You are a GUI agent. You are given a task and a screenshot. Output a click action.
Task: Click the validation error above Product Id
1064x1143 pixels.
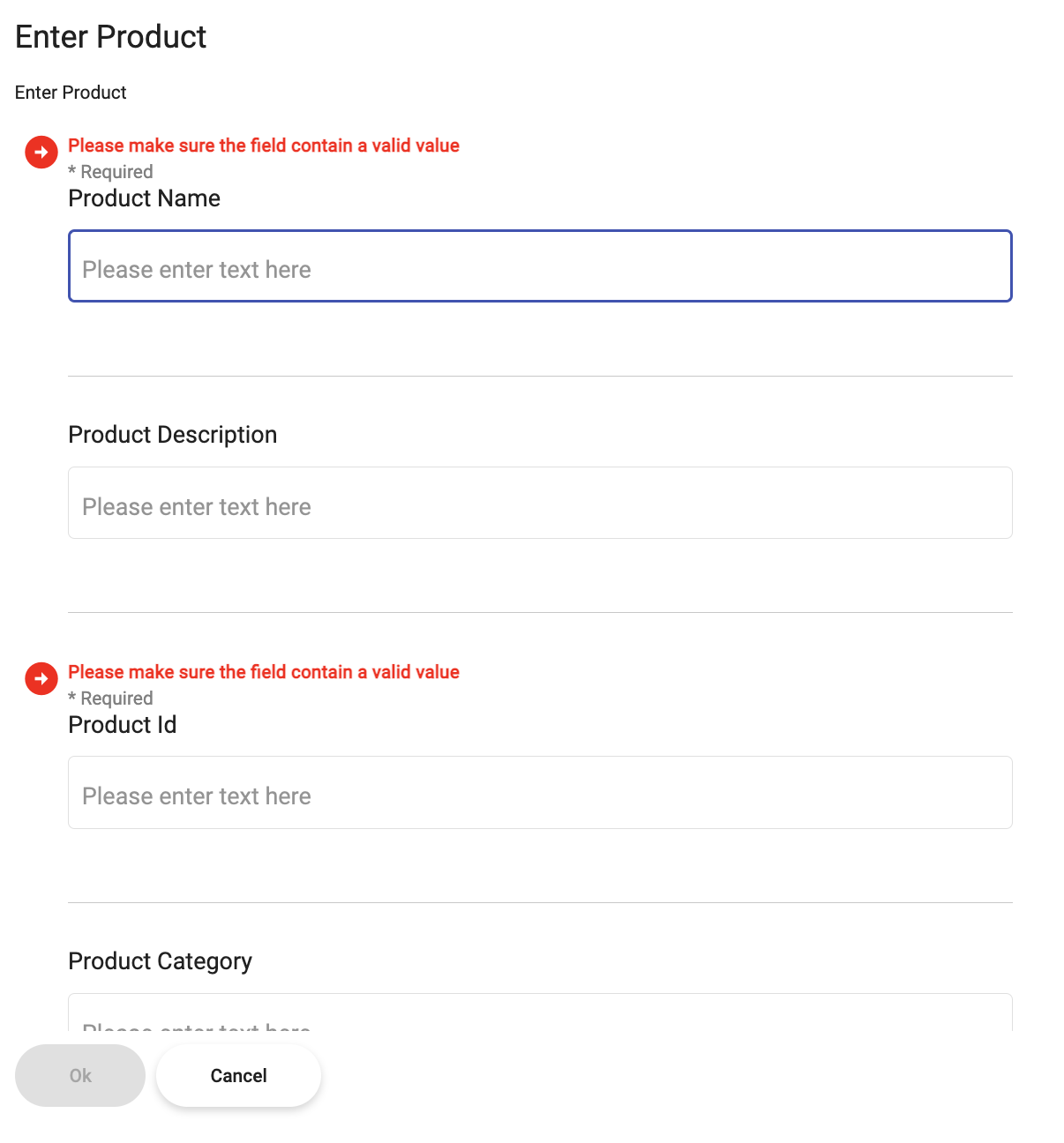coord(264,672)
